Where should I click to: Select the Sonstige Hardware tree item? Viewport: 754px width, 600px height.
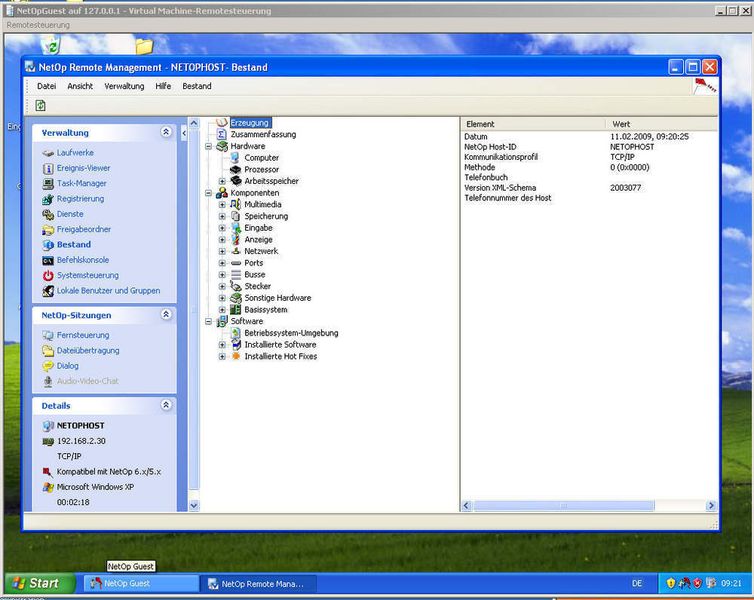pos(277,298)
